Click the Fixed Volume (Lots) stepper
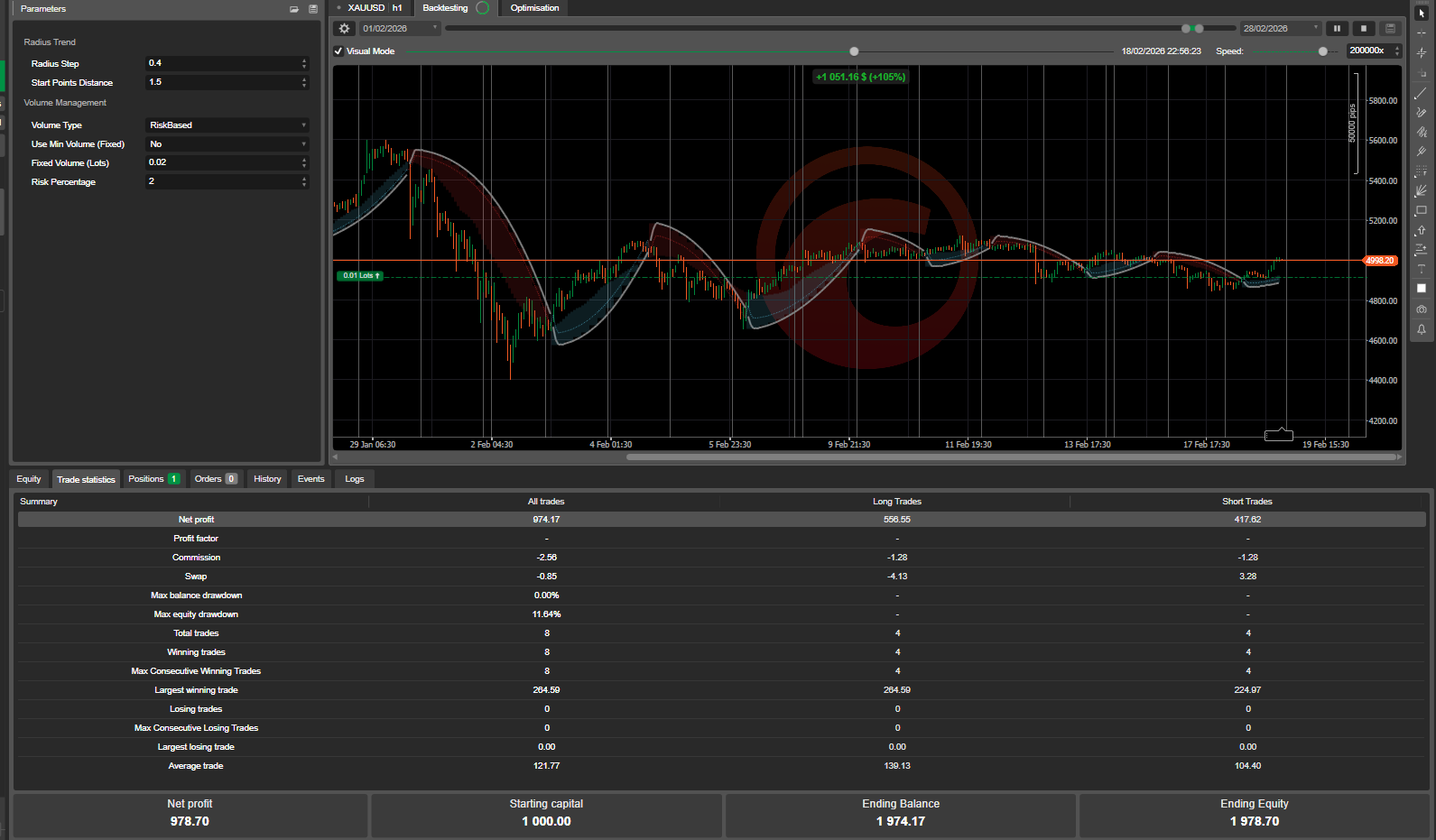This screenshot has height=840, width=1436. [x=304, y=163]
